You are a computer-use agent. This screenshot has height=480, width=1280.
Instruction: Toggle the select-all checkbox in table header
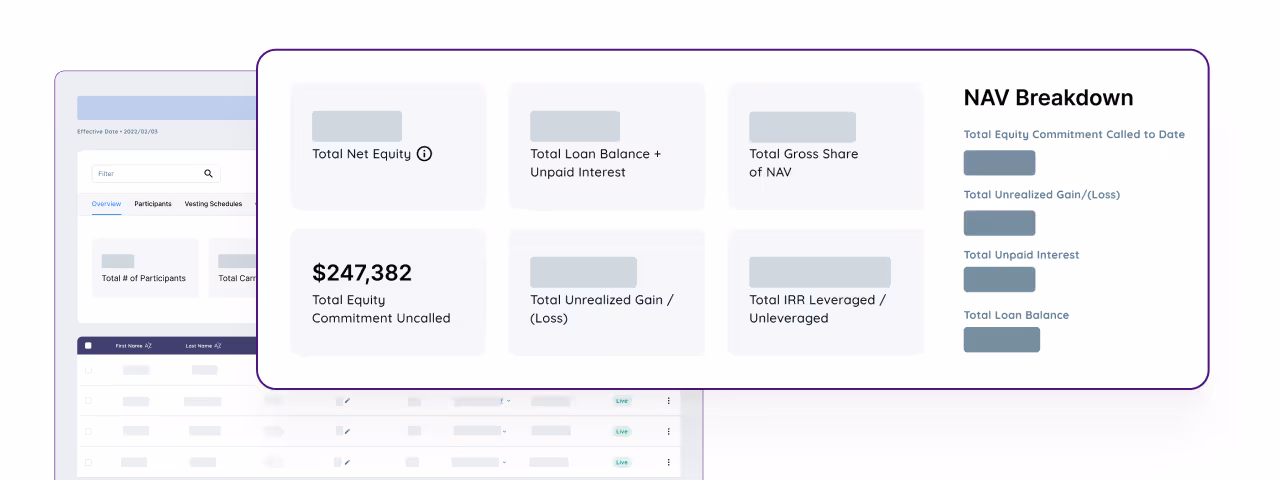[x=88, y=346]
